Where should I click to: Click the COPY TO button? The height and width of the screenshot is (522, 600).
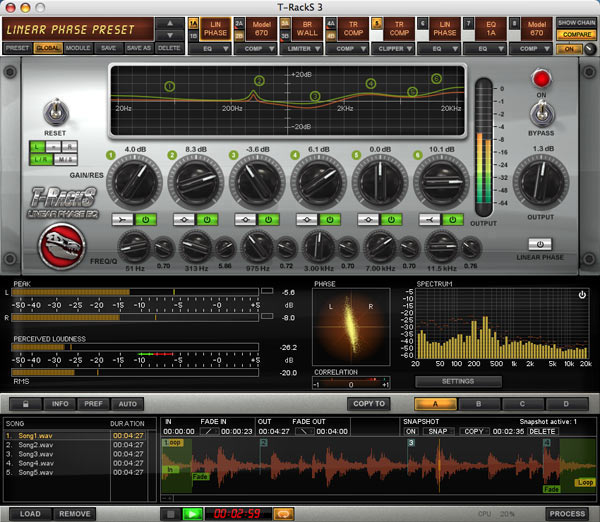(x=368, y=404)
